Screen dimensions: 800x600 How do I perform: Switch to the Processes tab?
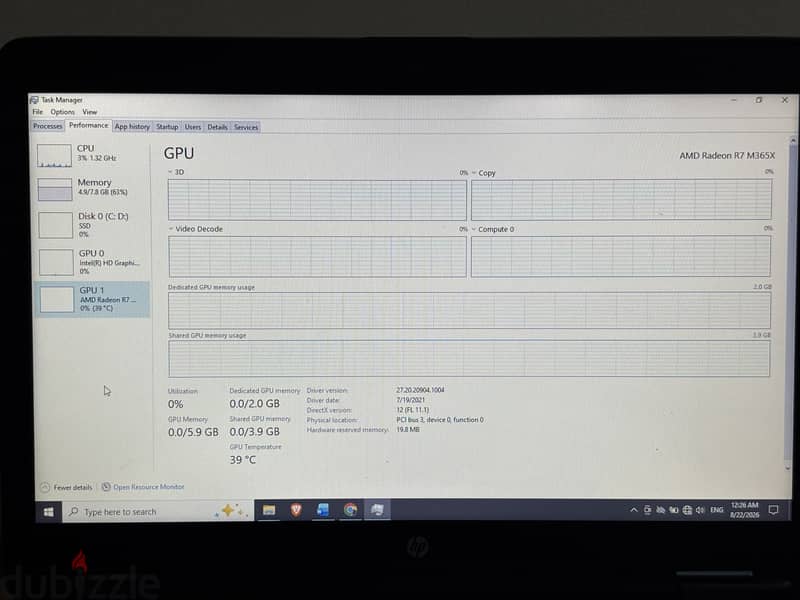47,126
